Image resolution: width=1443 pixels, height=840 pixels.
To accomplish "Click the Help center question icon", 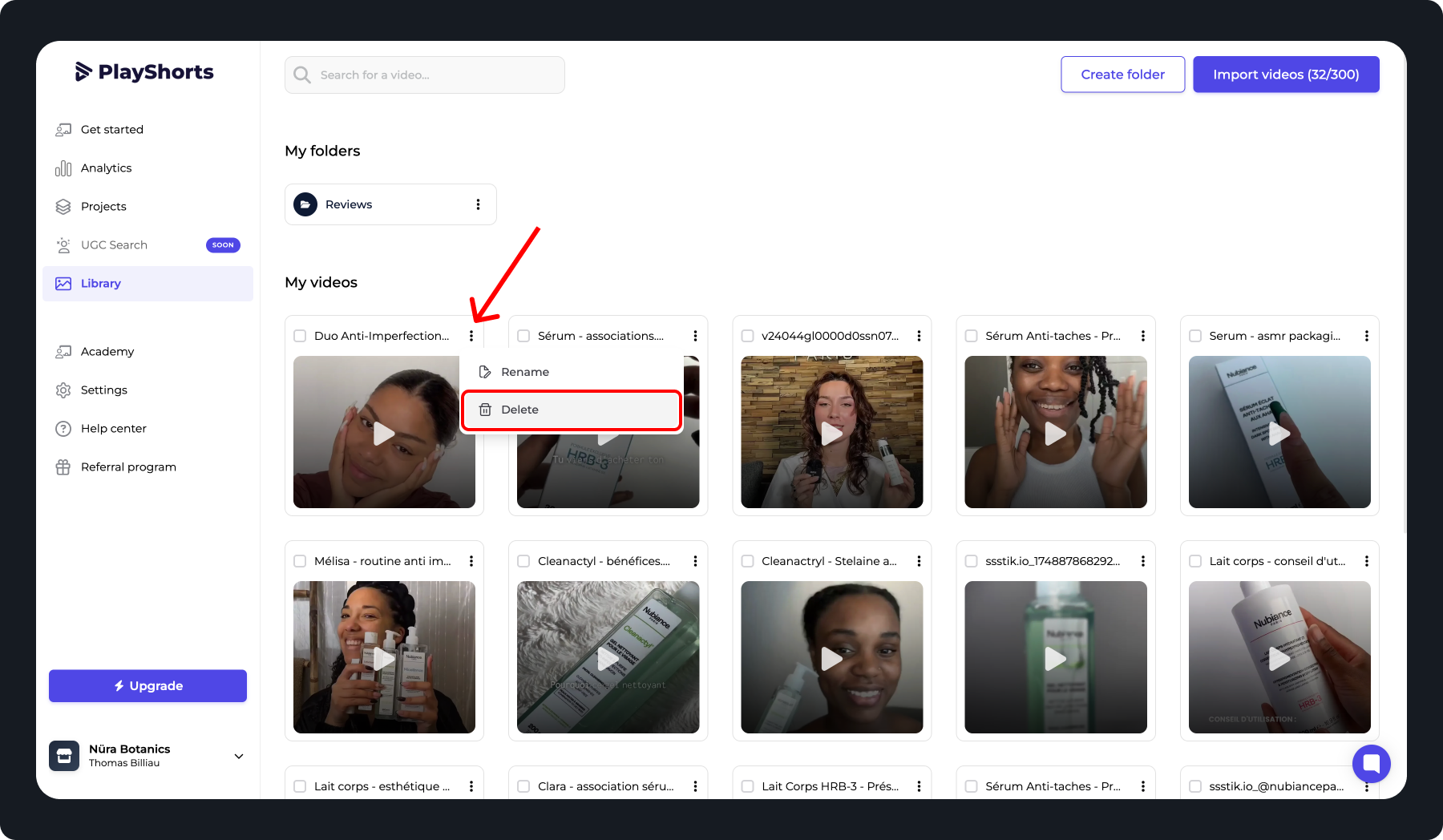I will 63,429.
